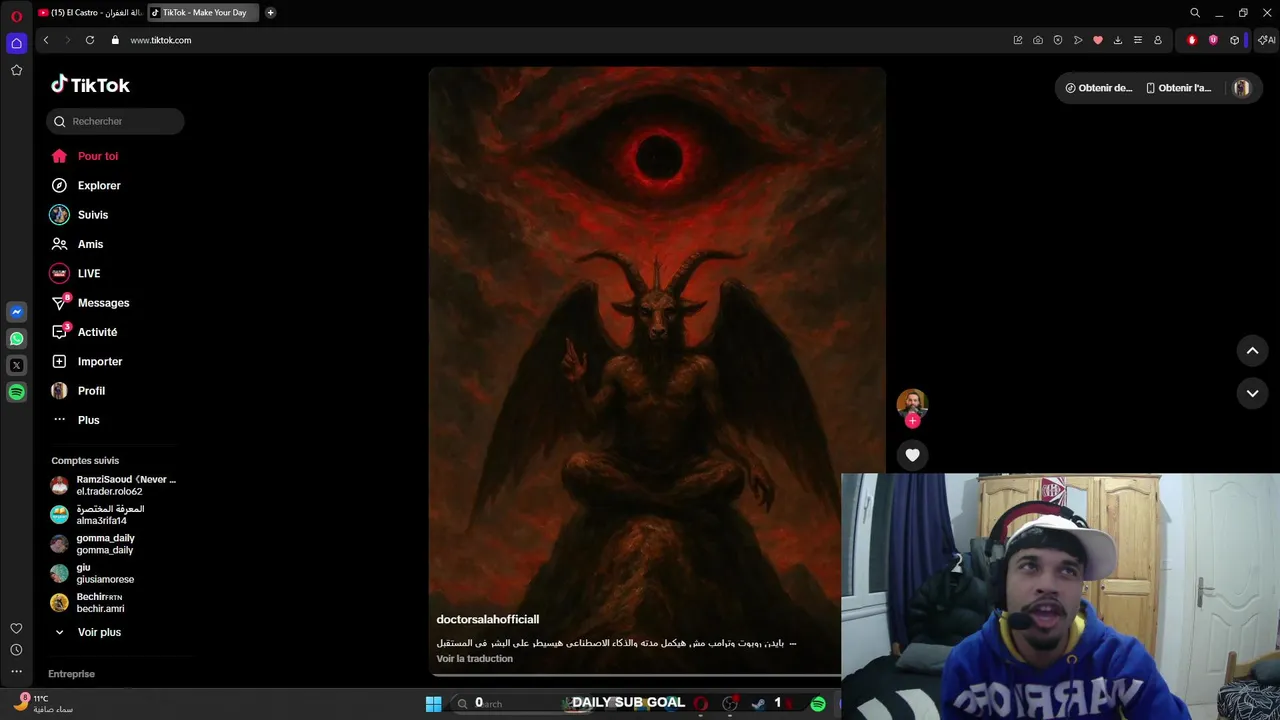Open RamziSaoud el.trader.rolo62 account
Viewport: 1280px width, 720px height.
point(113,485)
